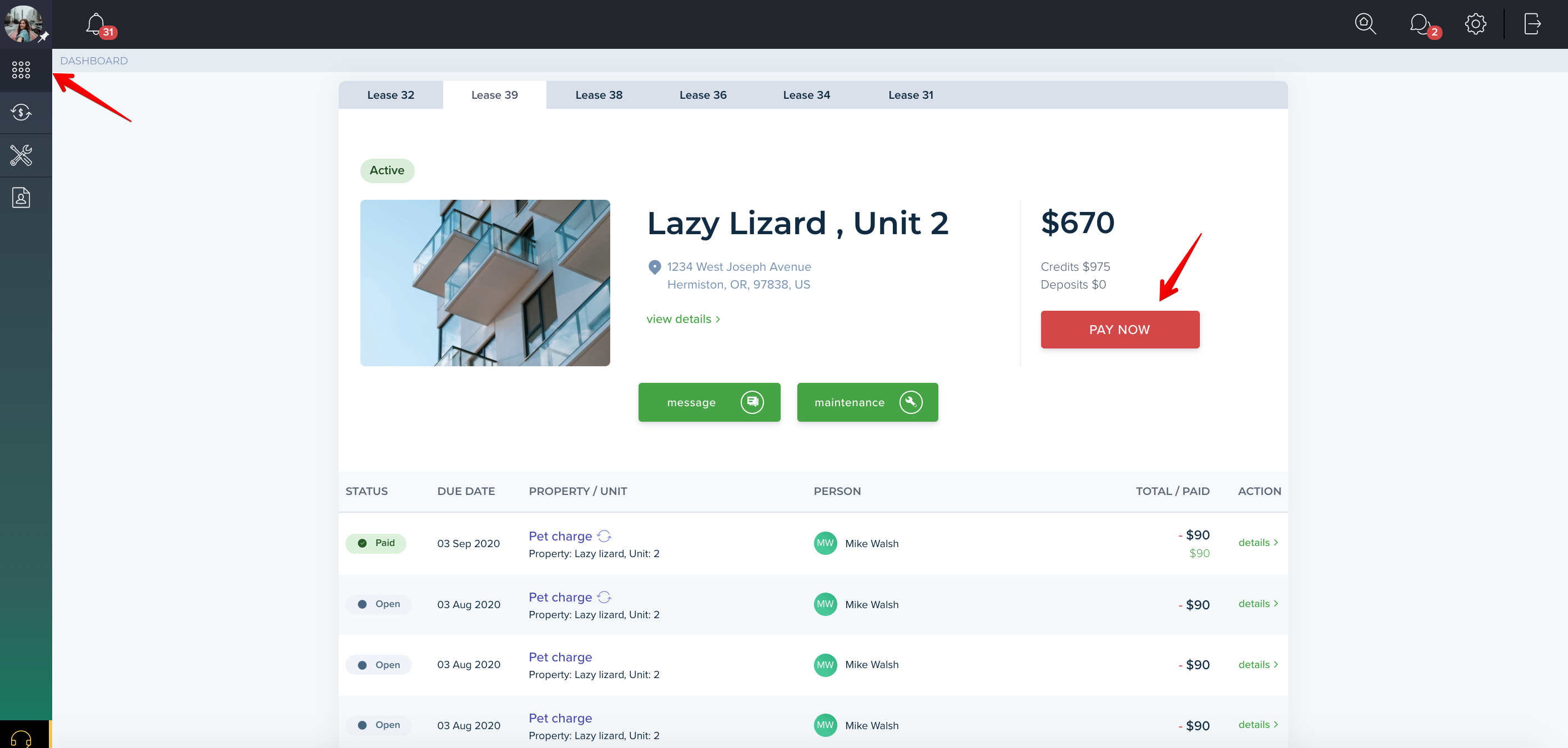Viewport: 1568px width, 748px height.
Task: Click the 03 Sep 2020 due date
Action: pyautogui.click(x=468, y=544)
